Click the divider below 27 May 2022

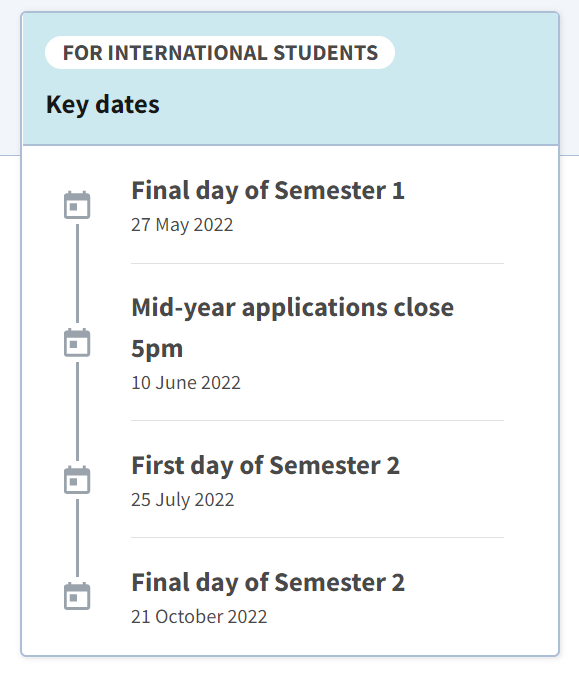pyautogui.click(x=317, y=263)
